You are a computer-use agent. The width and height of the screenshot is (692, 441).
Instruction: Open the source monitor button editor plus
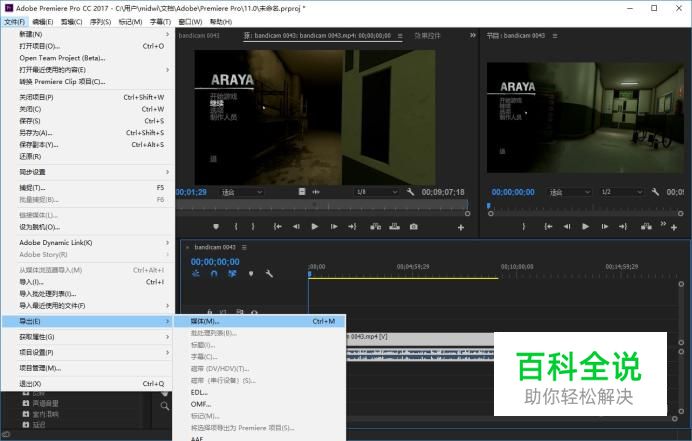461,228
